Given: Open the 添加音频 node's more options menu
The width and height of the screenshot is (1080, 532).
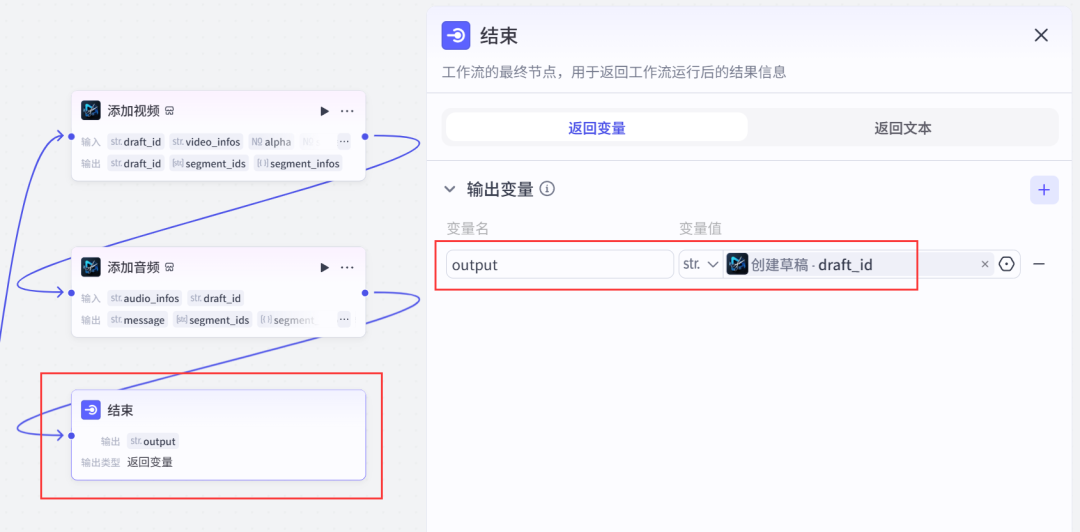Looking at the screenshot, I should coord(347,267).
